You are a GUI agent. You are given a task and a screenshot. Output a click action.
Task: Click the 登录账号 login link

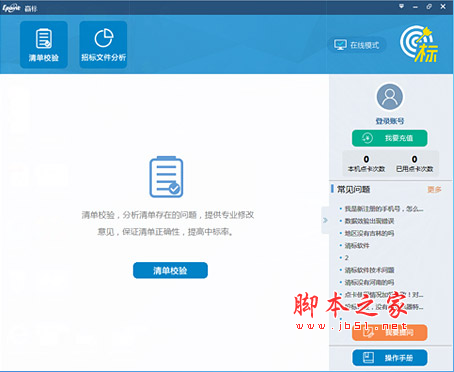pyautogui.click(x=390, y=121)
